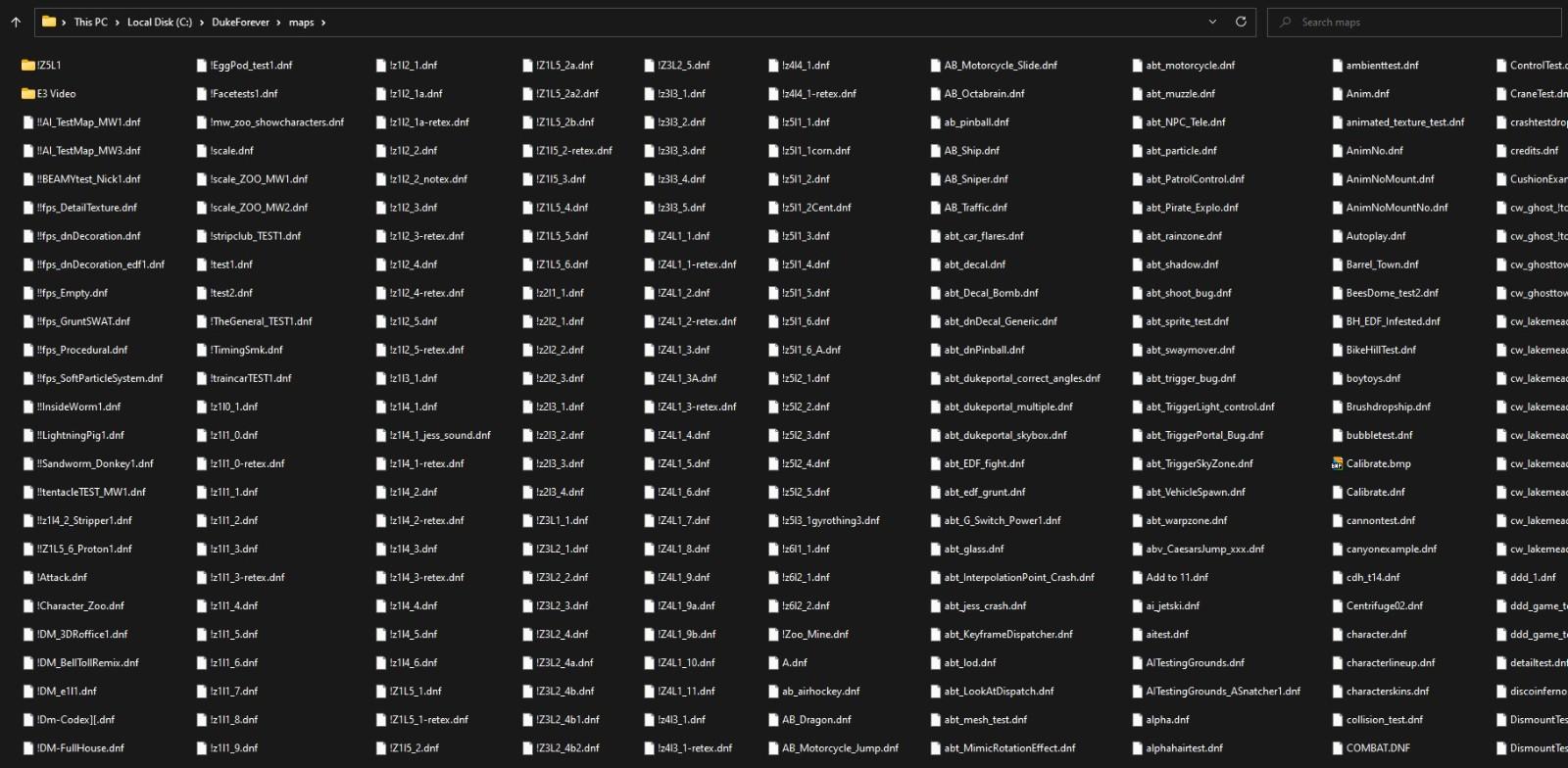This screenshot has height=768, width=1568.
Task: Select the !EggPod_test1.dnf file icon
Action: pos(201,66)
